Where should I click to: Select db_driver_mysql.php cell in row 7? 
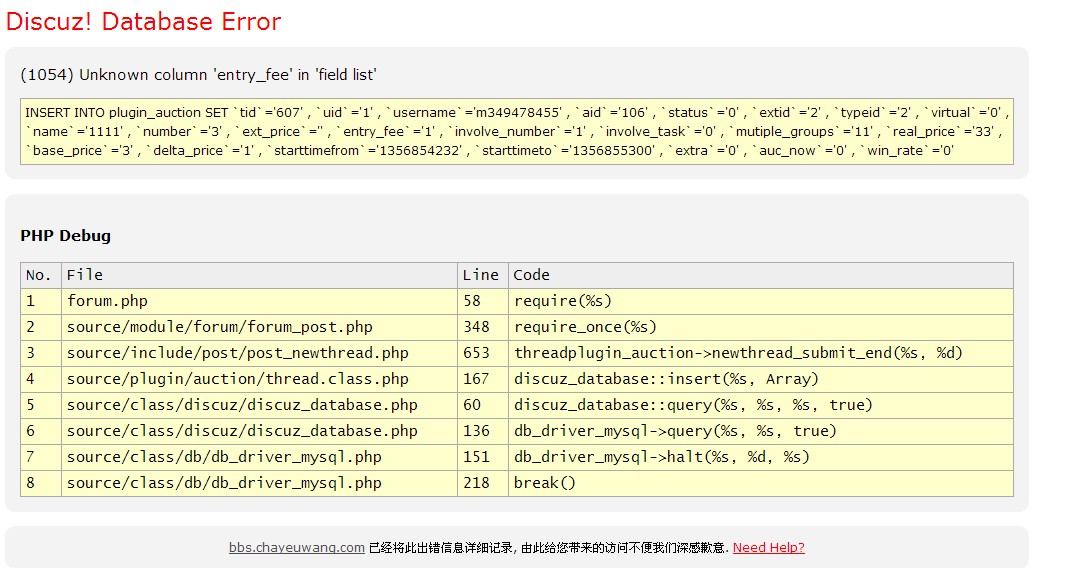pyautogui.click(x=259, y=457)
